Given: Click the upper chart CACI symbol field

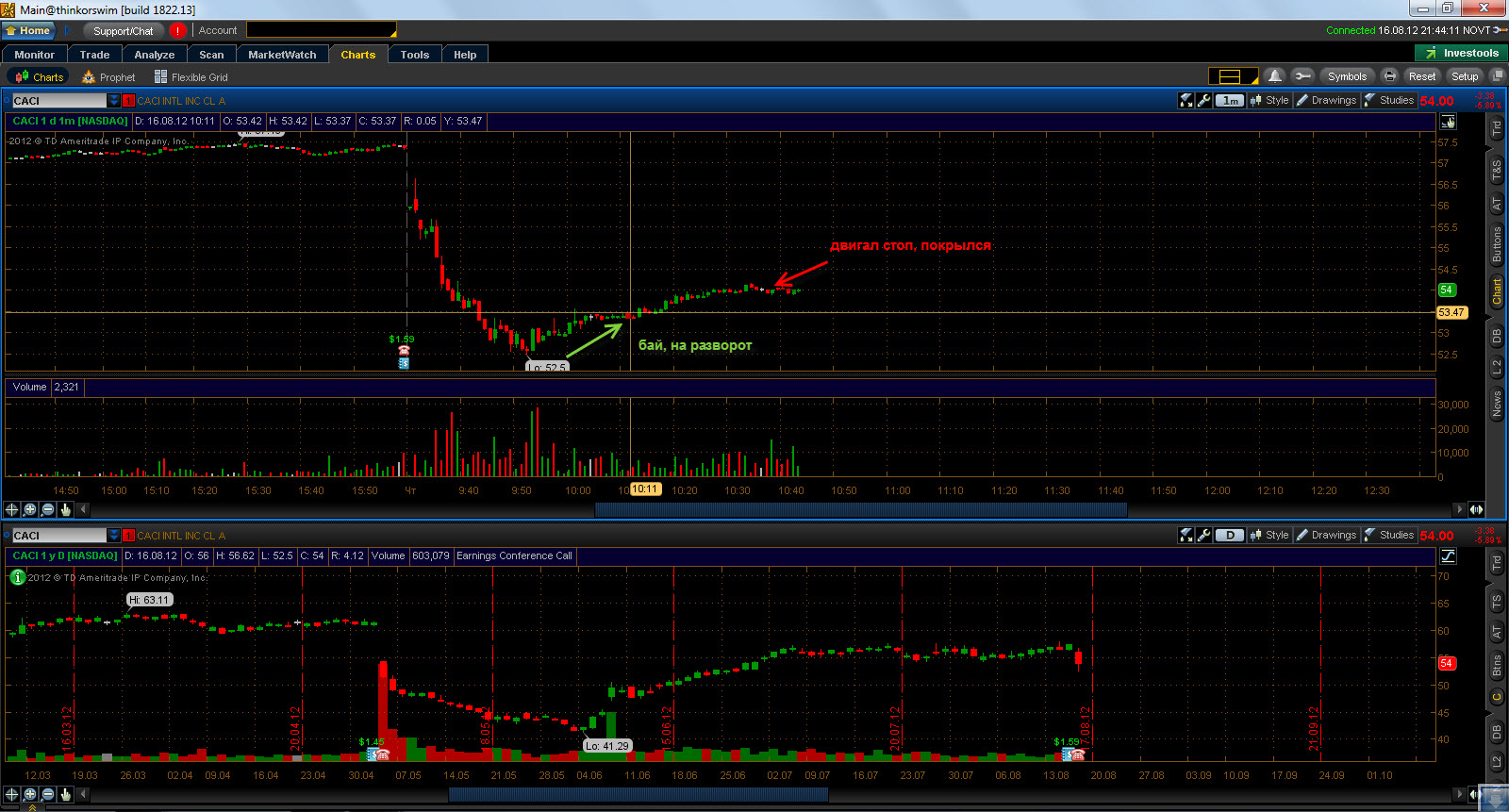Looking at the screenshot, I should 58,100.
